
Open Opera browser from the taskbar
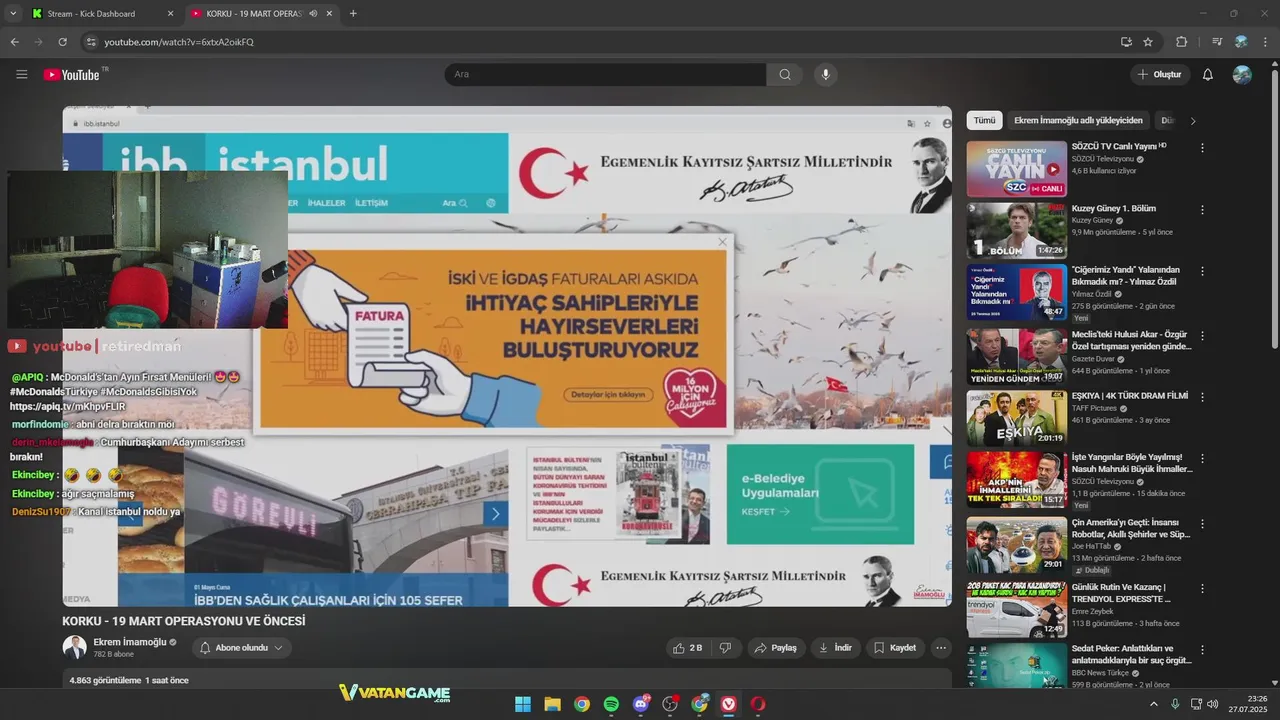coord(758,704)
